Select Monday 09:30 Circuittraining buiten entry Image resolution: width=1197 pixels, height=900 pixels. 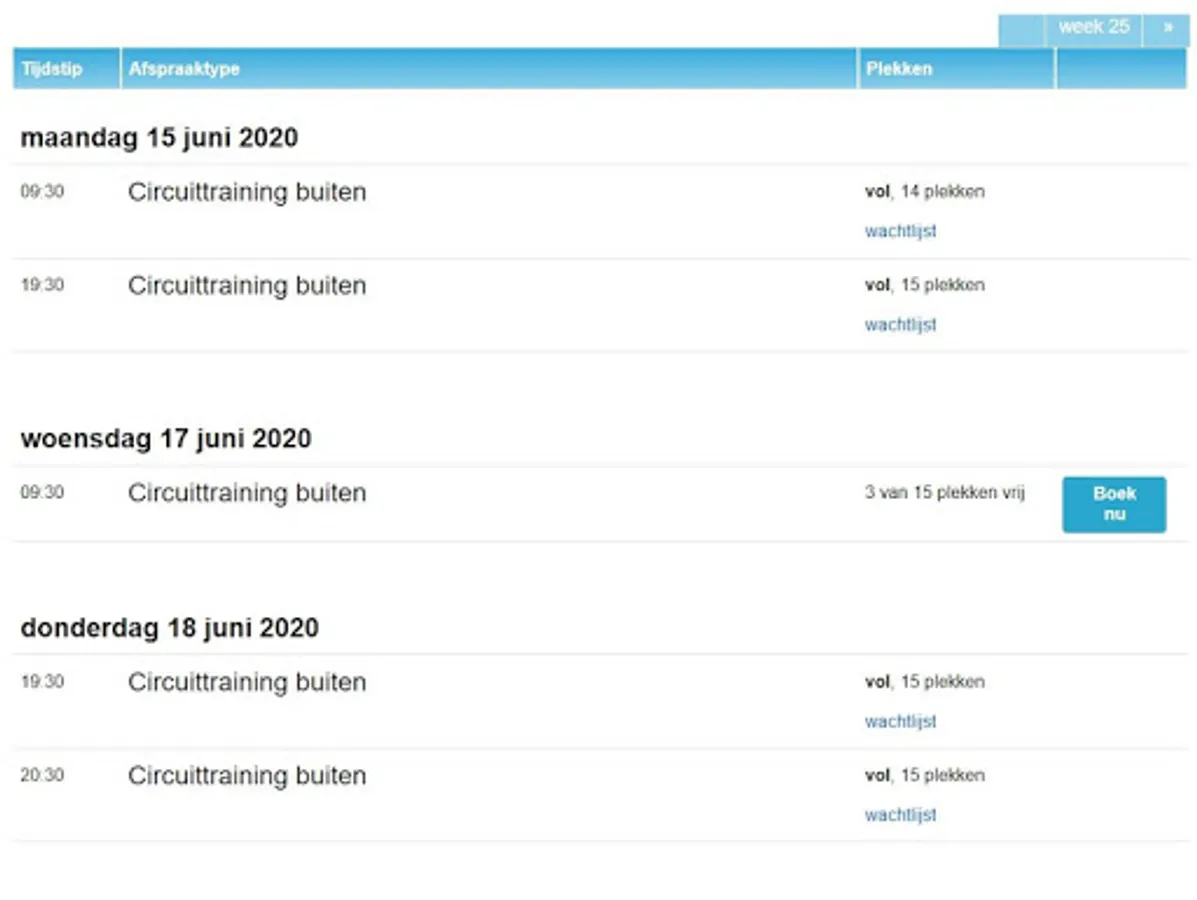click(x=247, y=192)
